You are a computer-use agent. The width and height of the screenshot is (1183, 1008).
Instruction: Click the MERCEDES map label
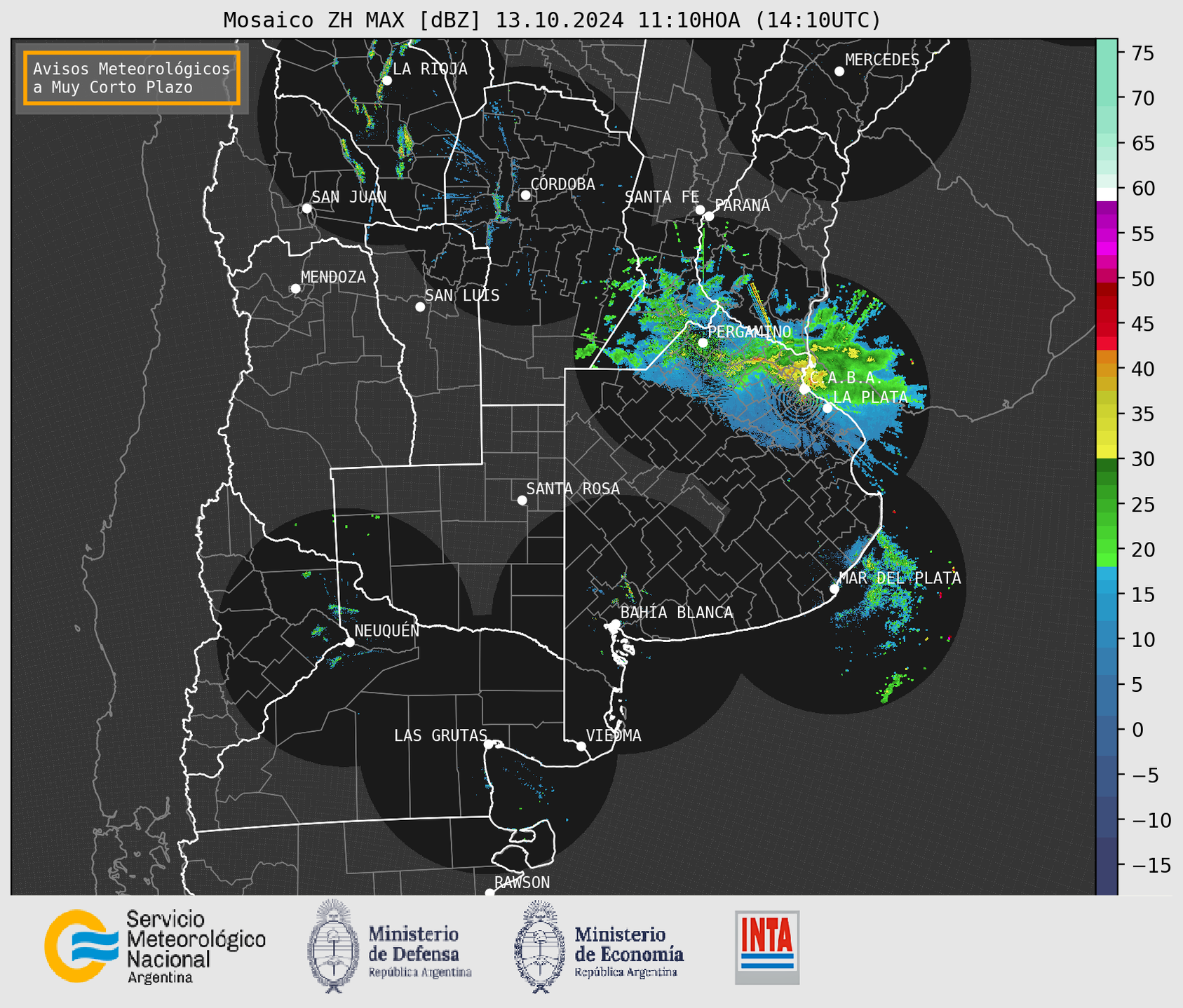click(882, 60)
